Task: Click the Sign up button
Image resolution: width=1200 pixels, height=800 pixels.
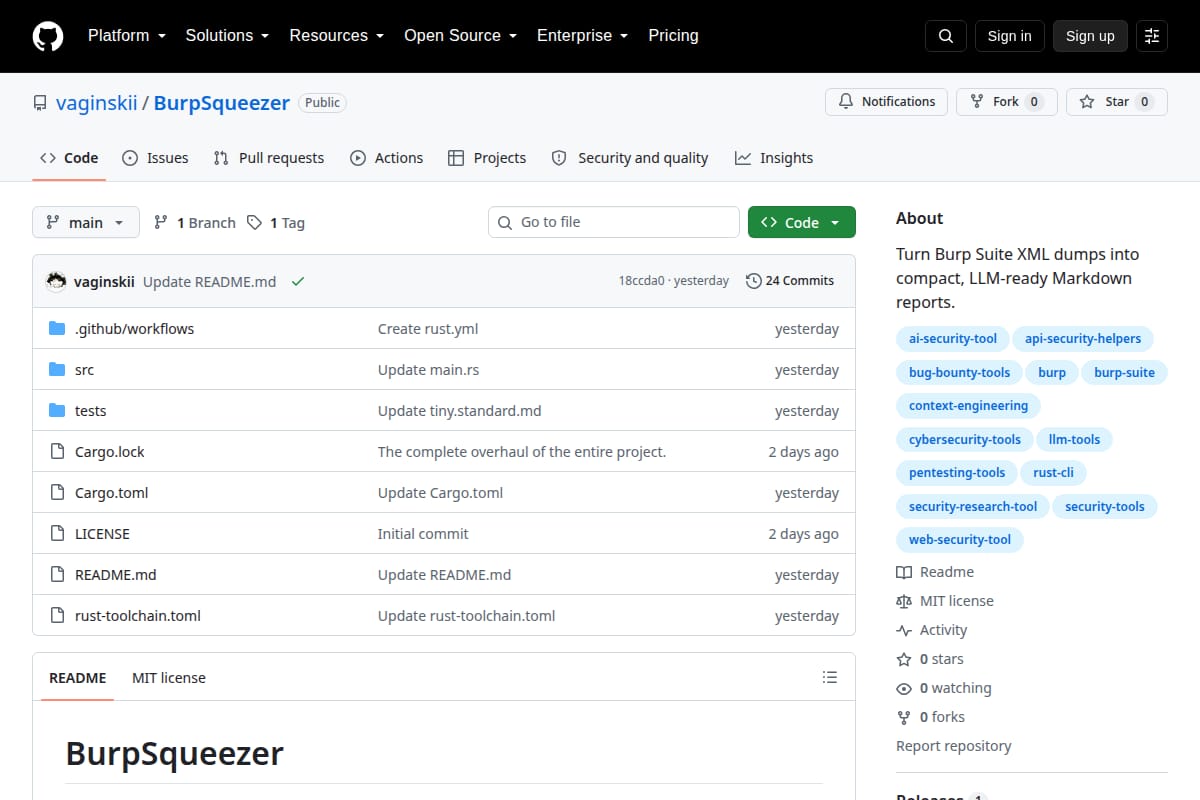Action: [1090, 36]
